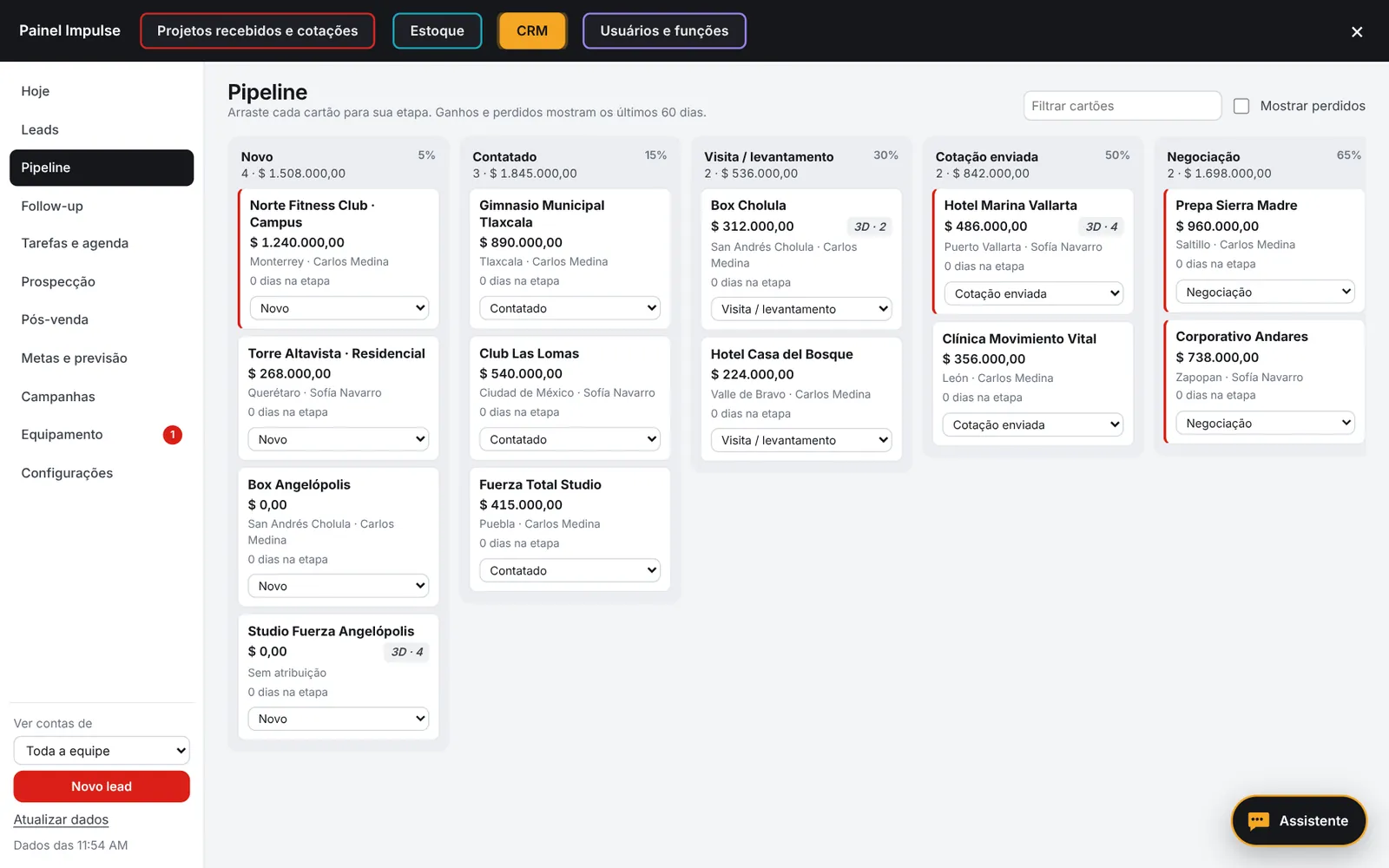Open stage dropdown on Clínica Movimiento Vital card

point(1033,424)
